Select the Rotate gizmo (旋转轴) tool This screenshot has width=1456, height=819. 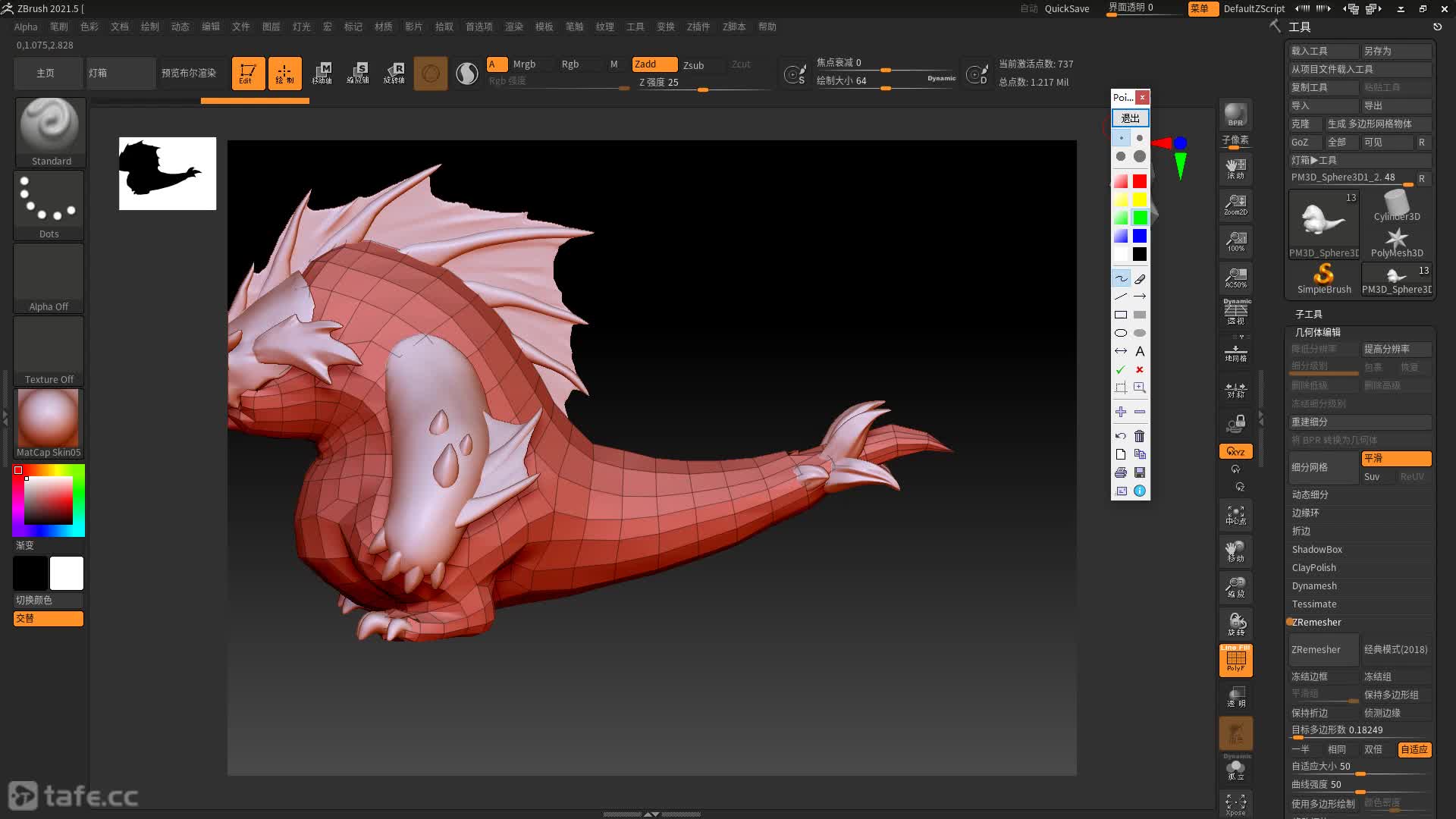tap(394, 74)
